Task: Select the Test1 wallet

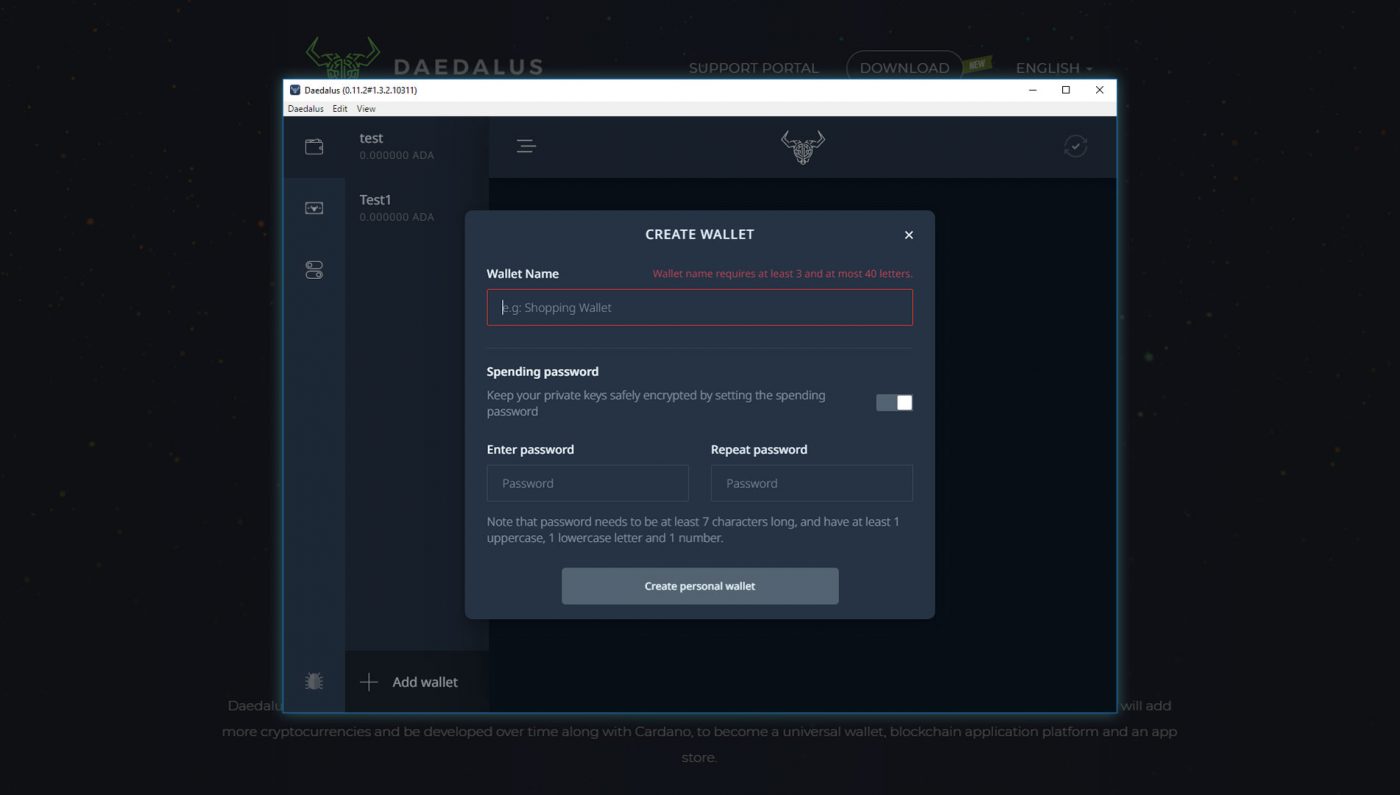Action: click(417, 208)
